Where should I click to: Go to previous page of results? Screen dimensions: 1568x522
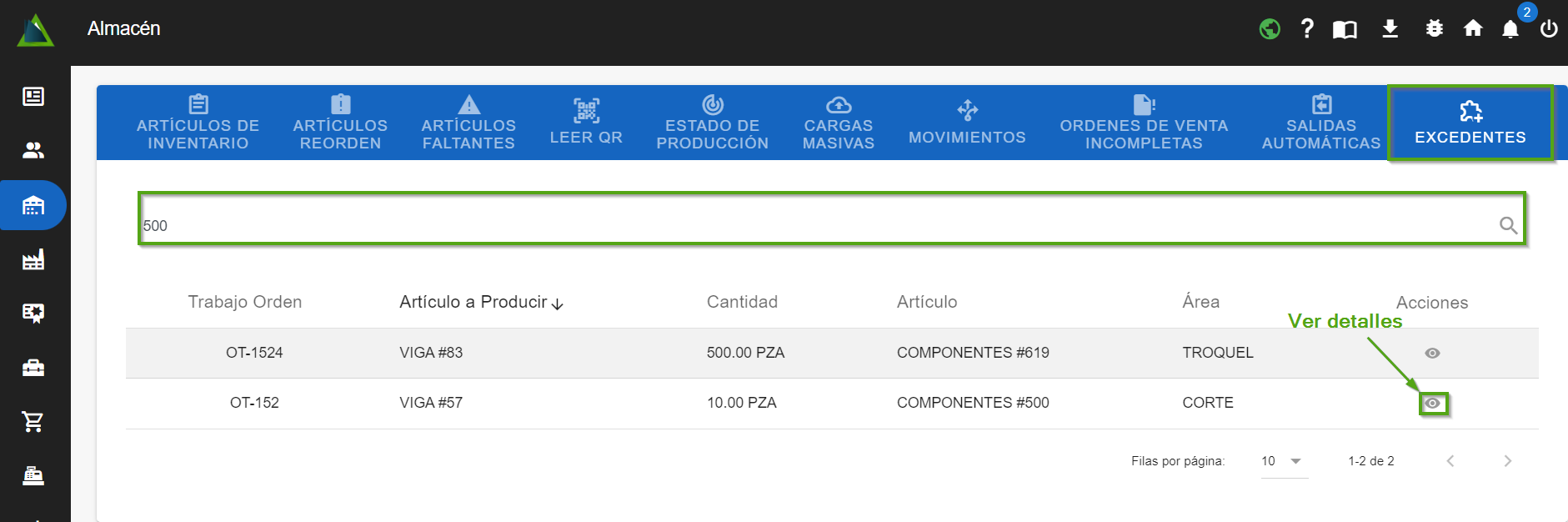(x=1450, y=461)
